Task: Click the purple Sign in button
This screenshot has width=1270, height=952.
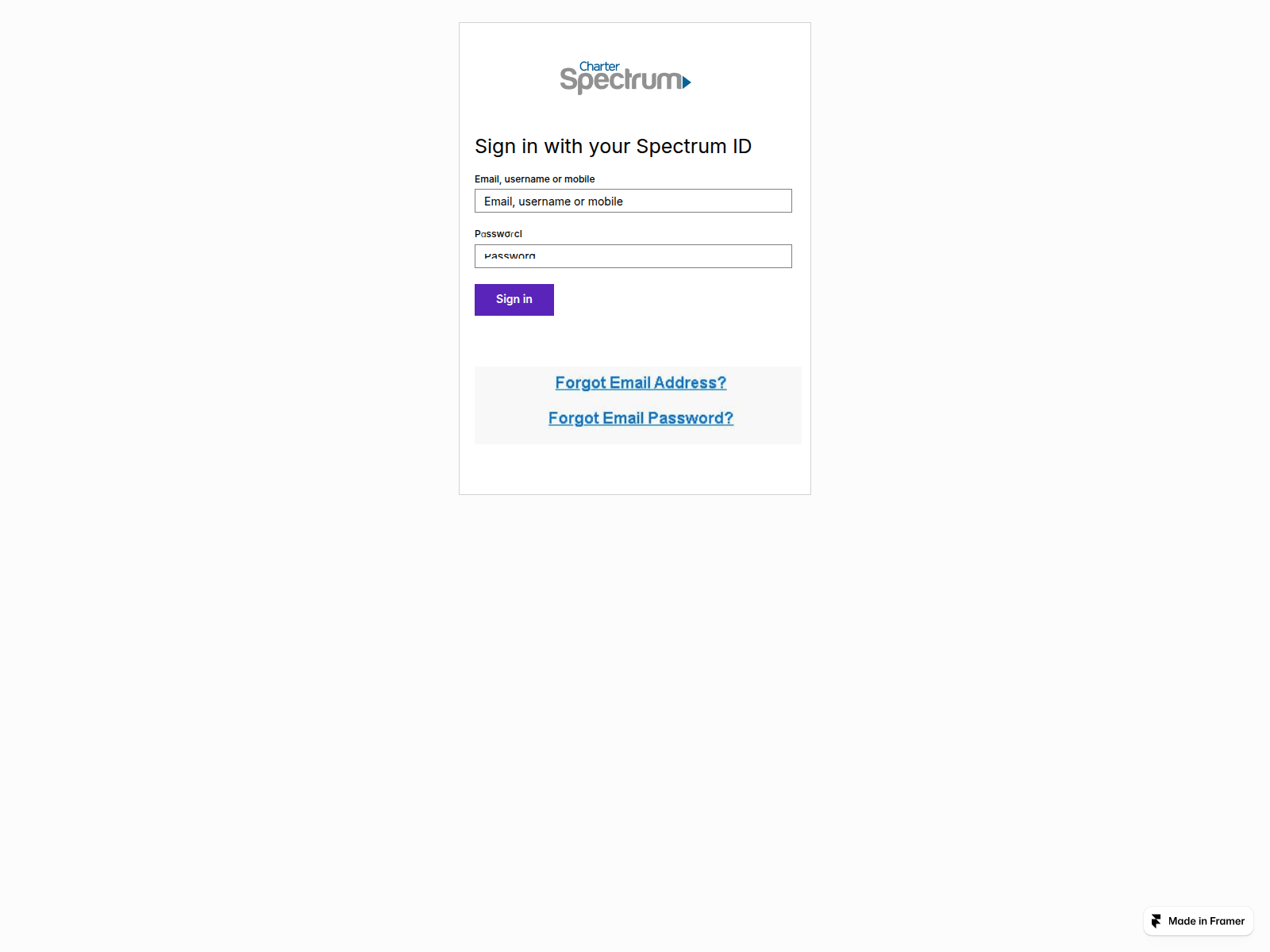Action: coord(514,300)
